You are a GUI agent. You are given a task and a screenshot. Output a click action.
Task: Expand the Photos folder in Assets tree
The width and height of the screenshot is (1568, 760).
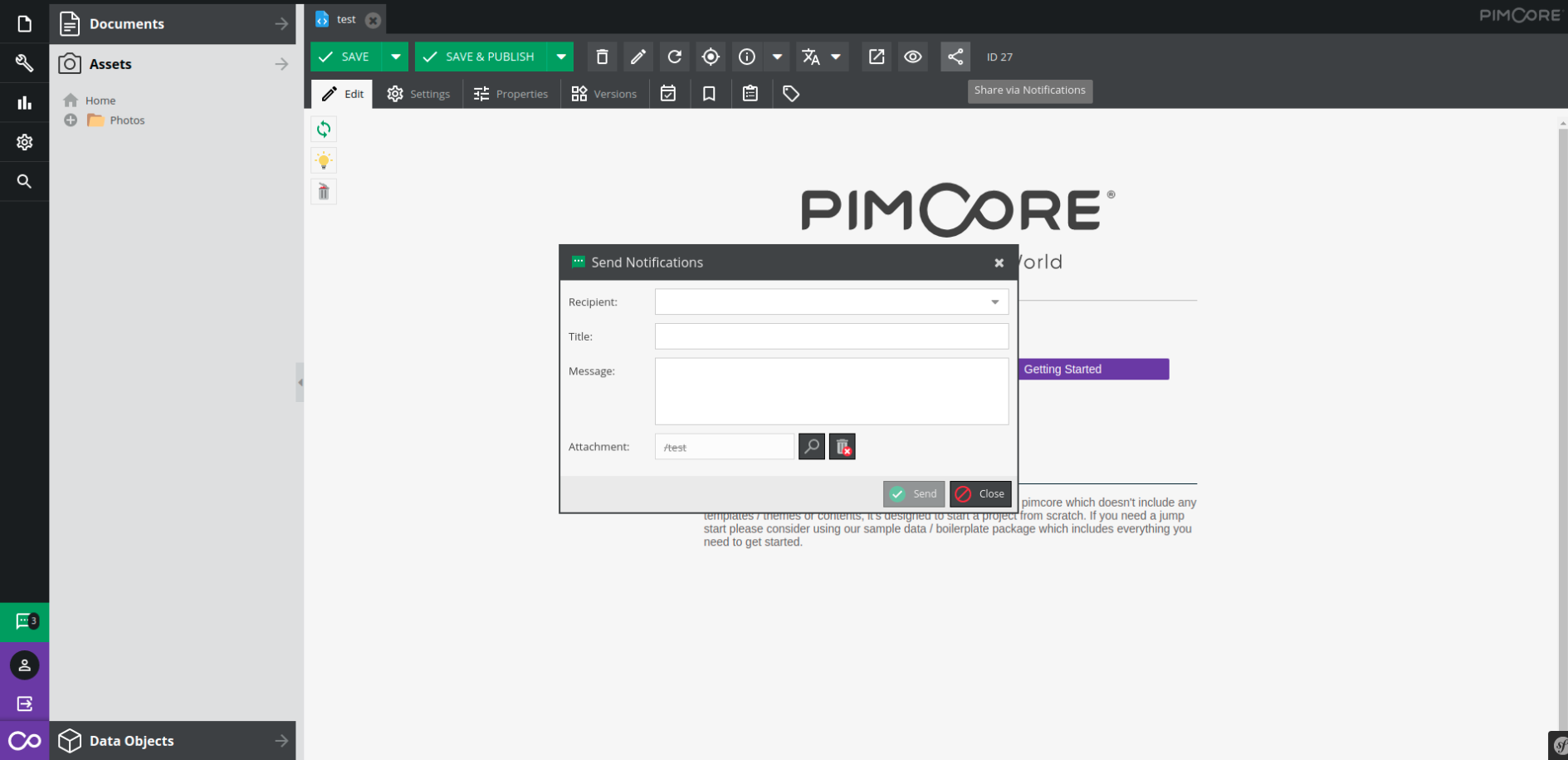71,120
